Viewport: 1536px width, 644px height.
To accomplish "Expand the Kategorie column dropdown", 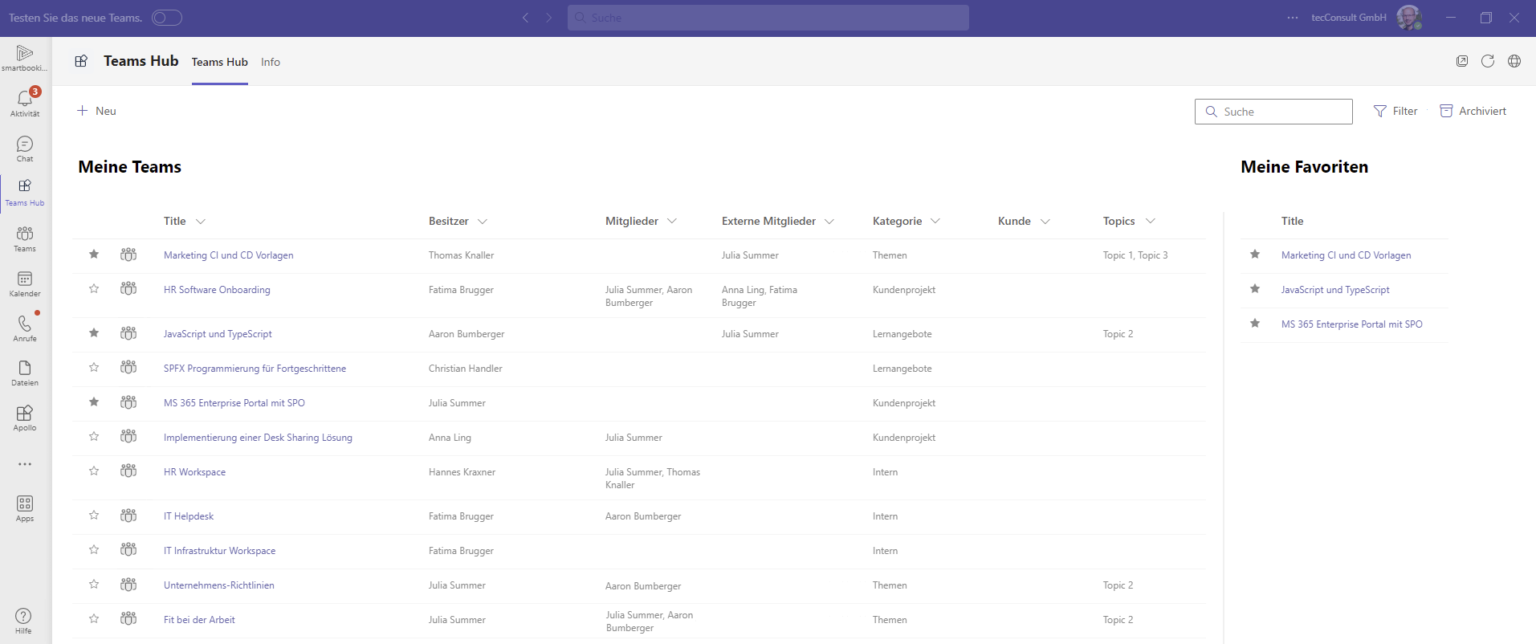I will pos(933,221).
